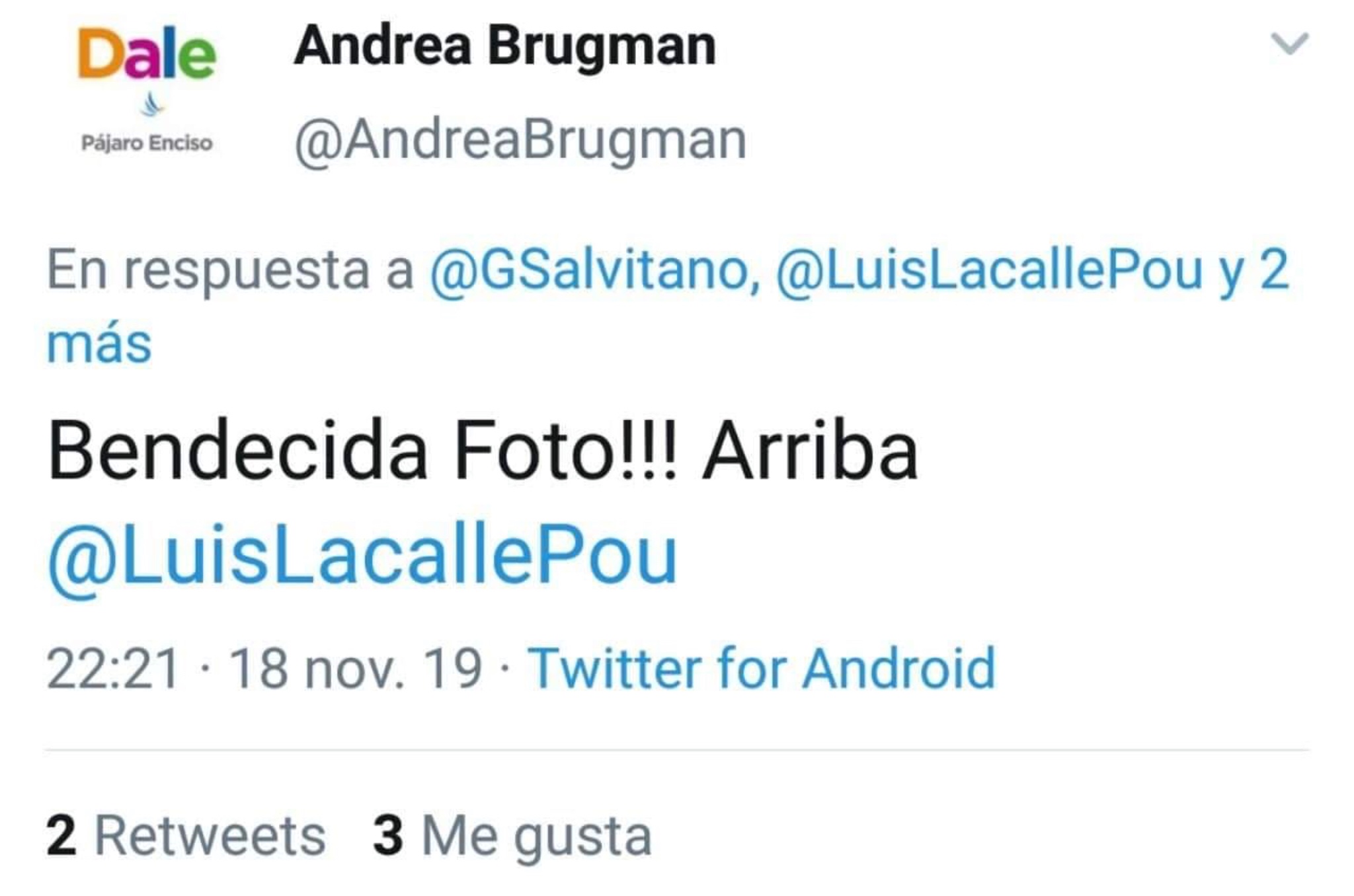The image size is (1354, 896).
Task: Open the Twitter for Android source link
Action: point(762,669)
